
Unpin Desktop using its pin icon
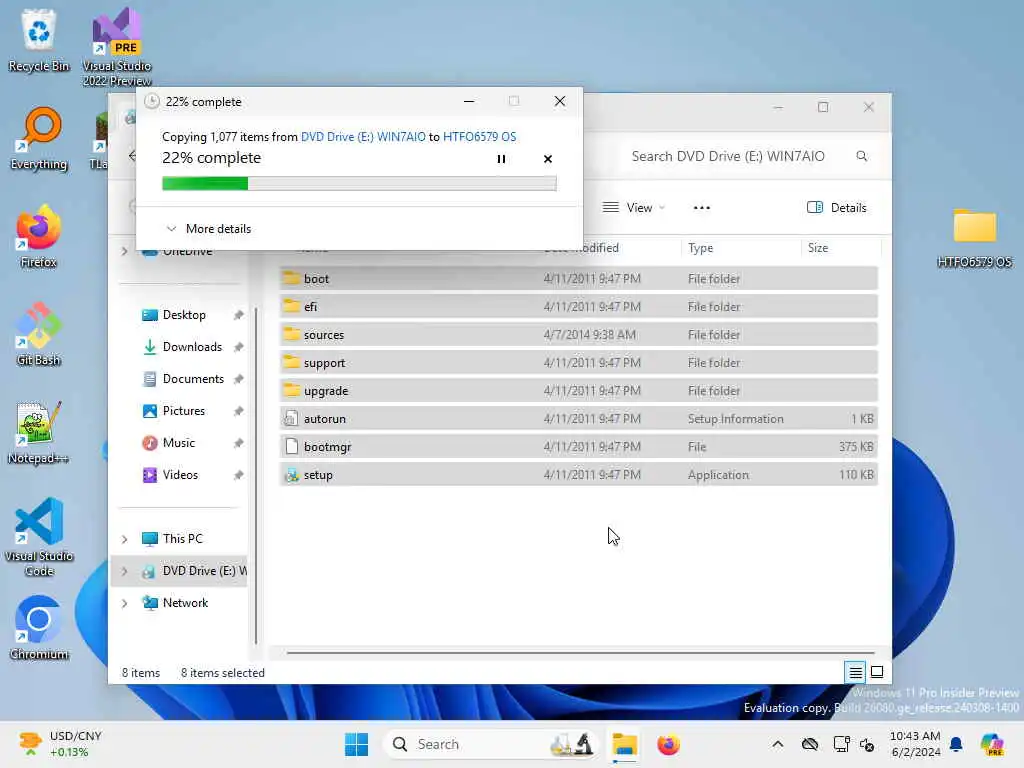tap(238, 315)
